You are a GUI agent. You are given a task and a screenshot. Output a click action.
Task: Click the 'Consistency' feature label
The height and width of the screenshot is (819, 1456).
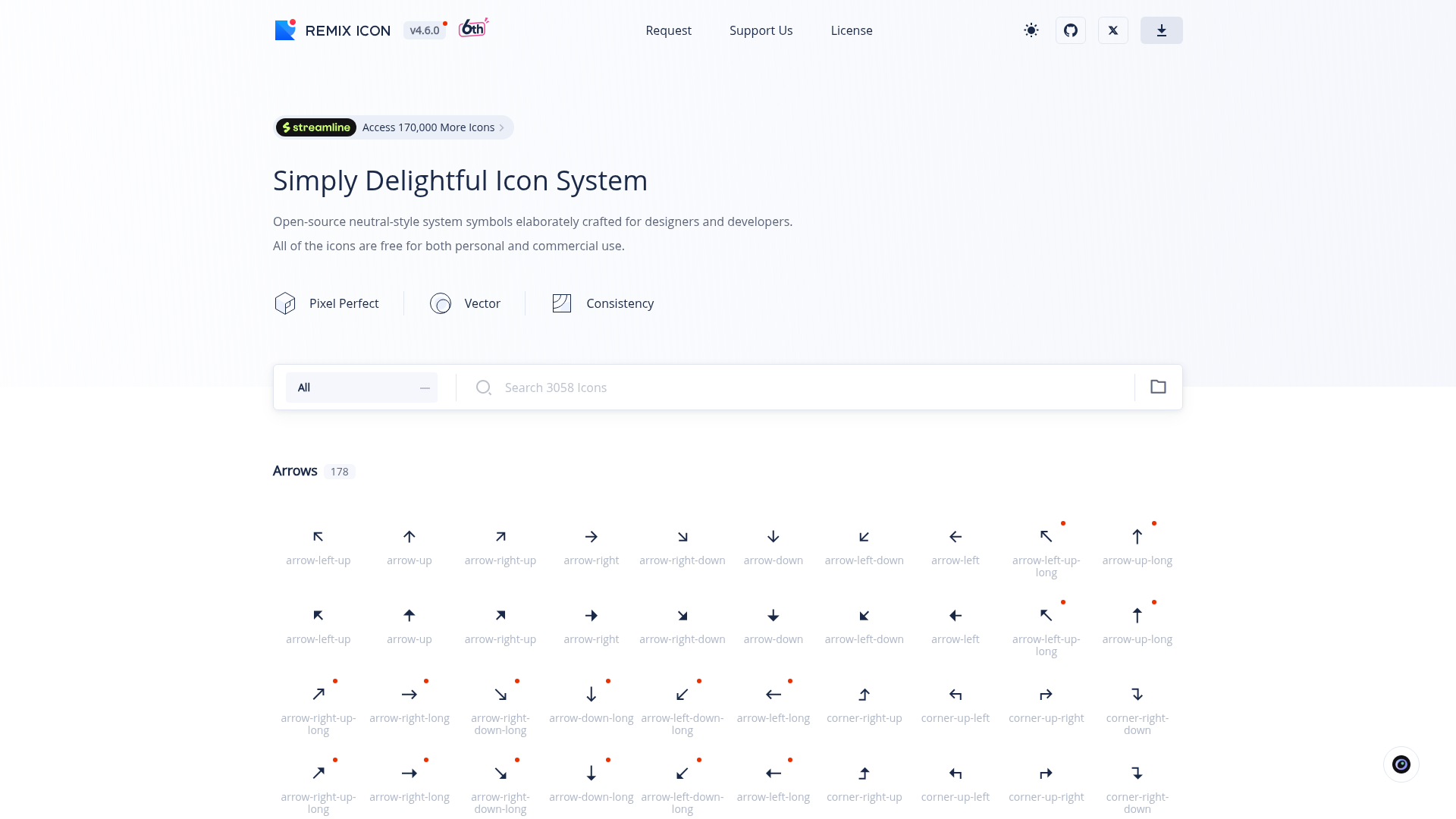point(620,303)
